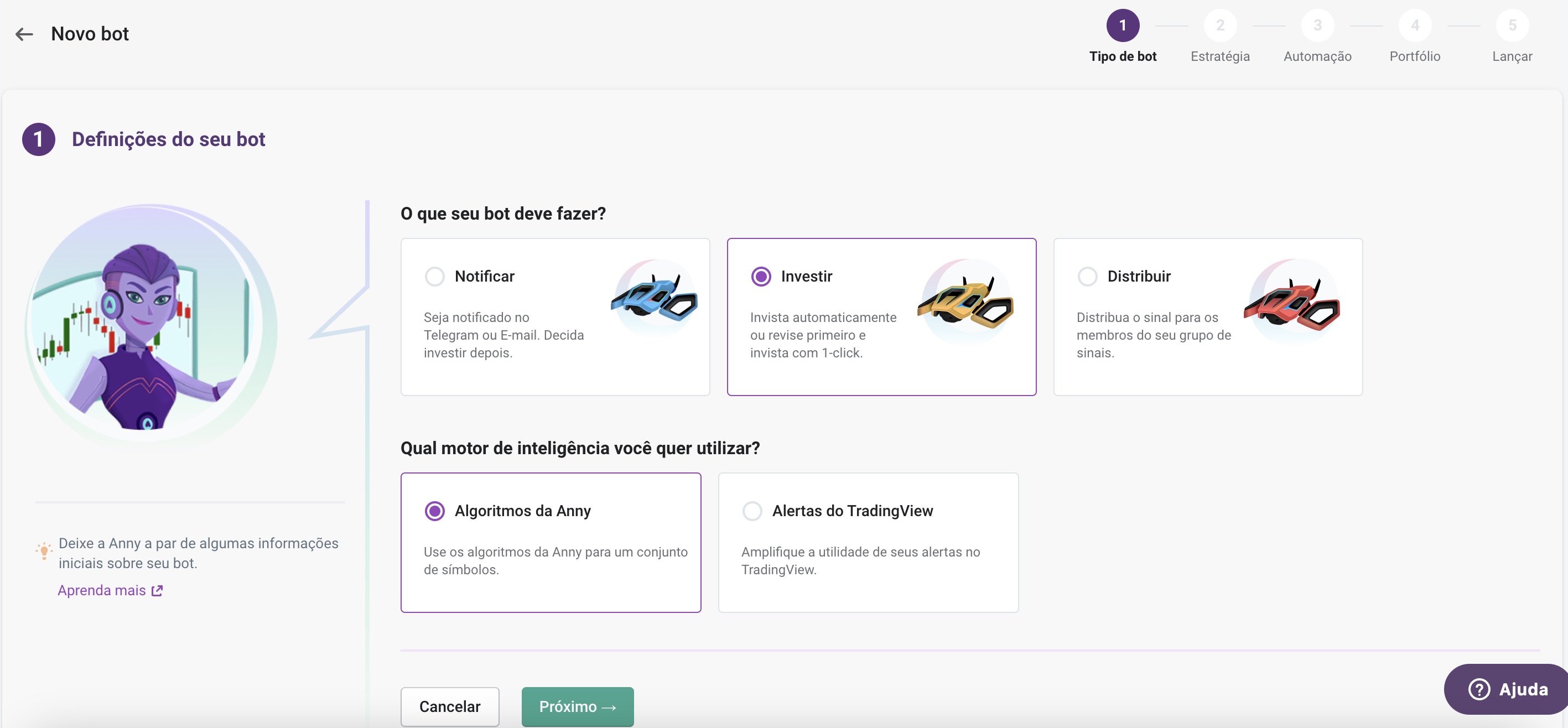1568x728 pixels.
Task: Click the Cancelar button
Action: [450, 706]
